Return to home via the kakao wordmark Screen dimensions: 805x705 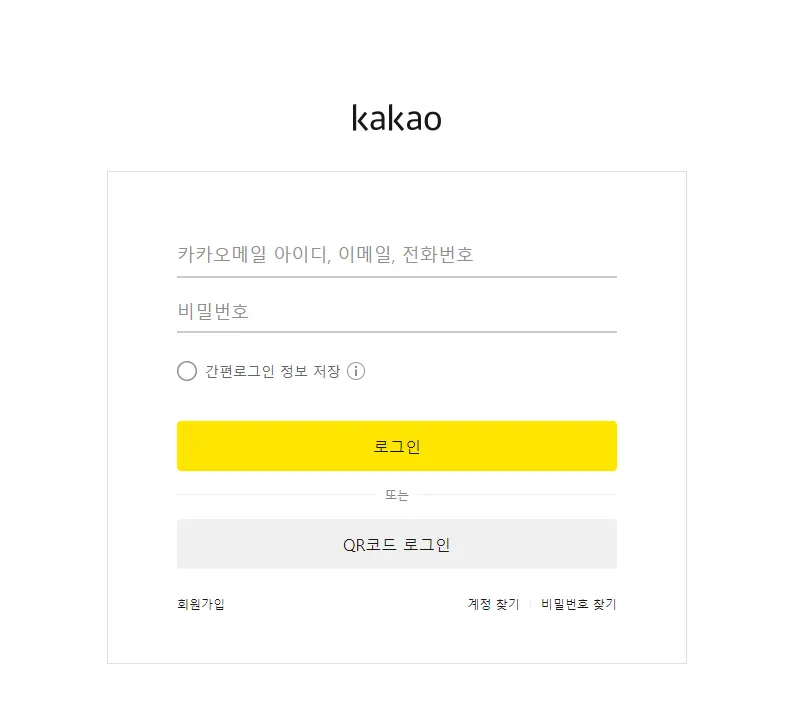click(397, 118)
